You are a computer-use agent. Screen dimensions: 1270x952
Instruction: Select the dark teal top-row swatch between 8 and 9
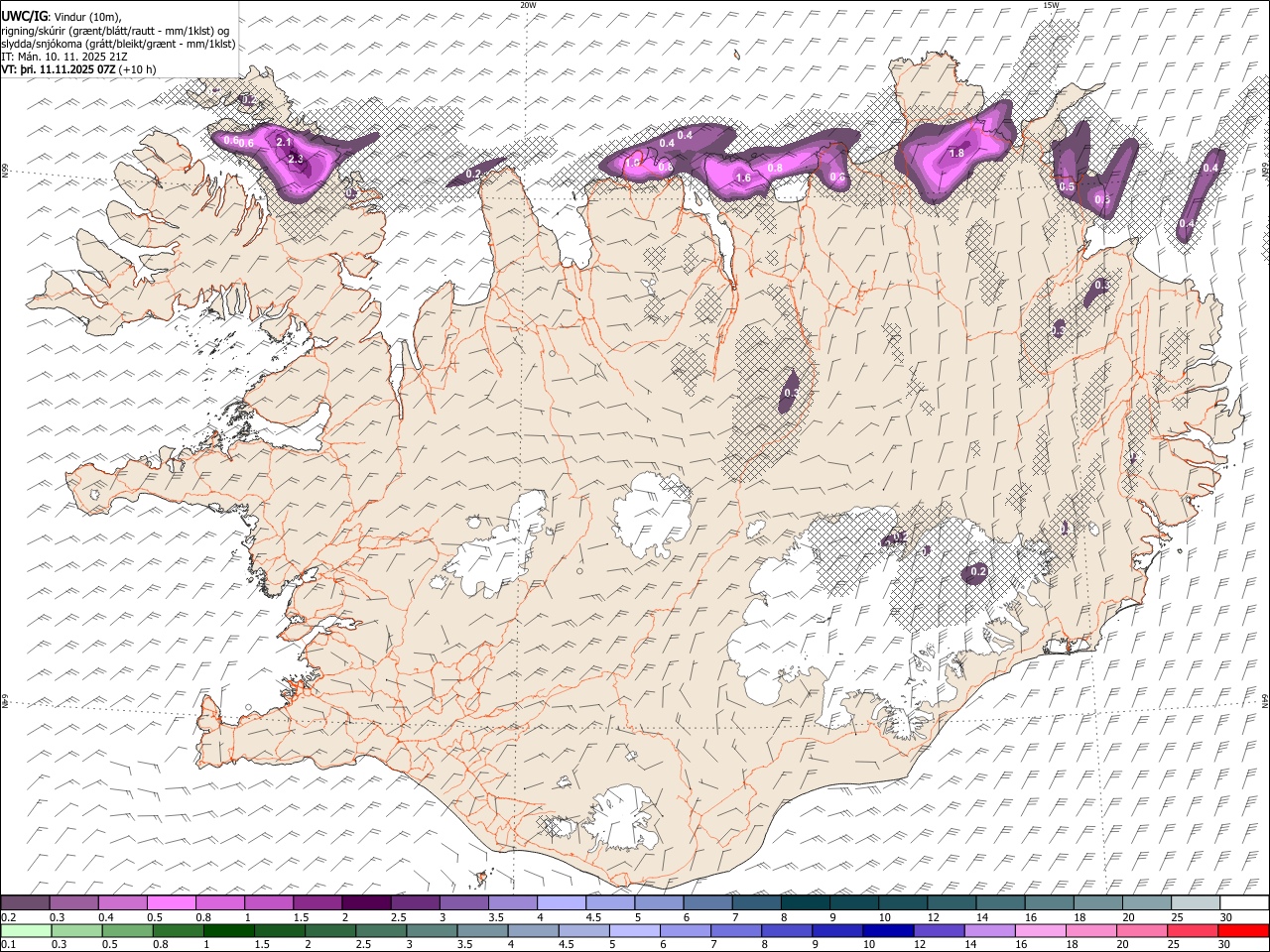point(806,903)
